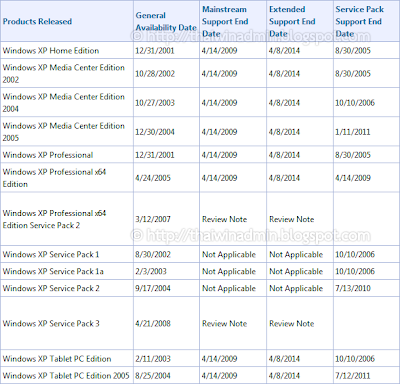This screenshot has height=384, width=400.
Task: Click the 10/27/2003 availability date
Action: [155, 103]
